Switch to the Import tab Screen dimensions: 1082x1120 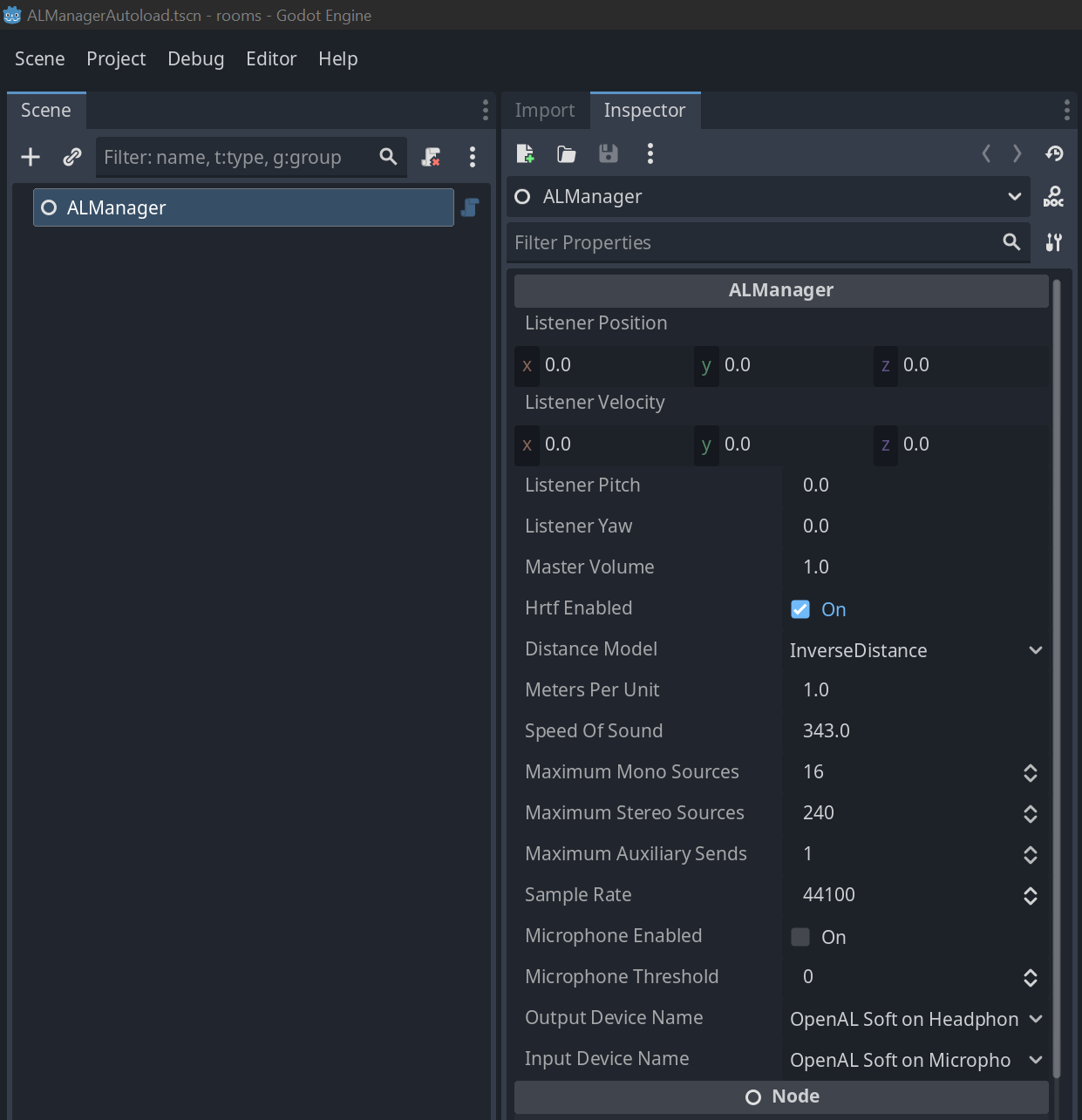tap(545, 111)
